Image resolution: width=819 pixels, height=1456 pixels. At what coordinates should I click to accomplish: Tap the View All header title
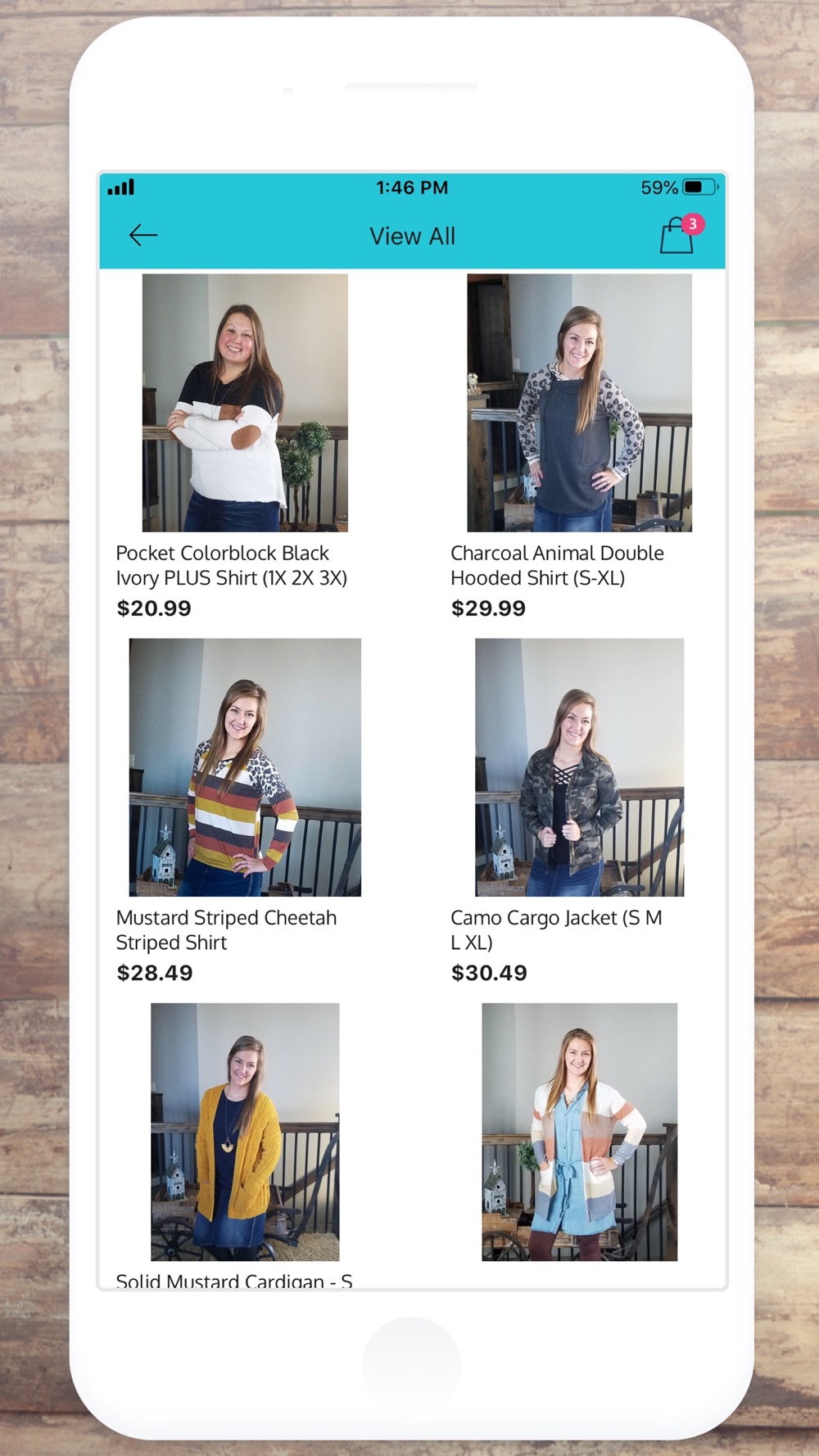[x=412, y=236]
